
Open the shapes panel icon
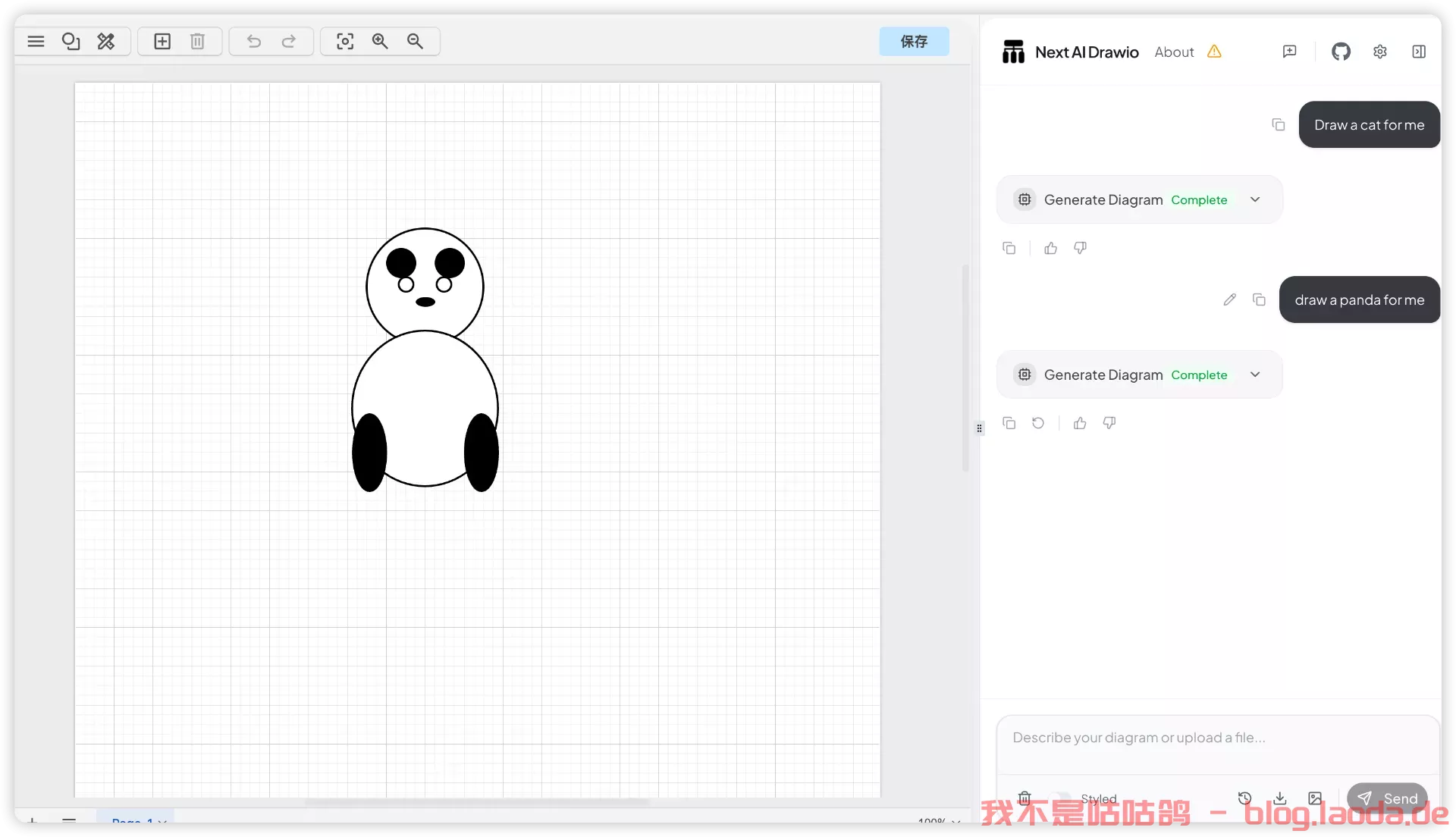(71, 41)
